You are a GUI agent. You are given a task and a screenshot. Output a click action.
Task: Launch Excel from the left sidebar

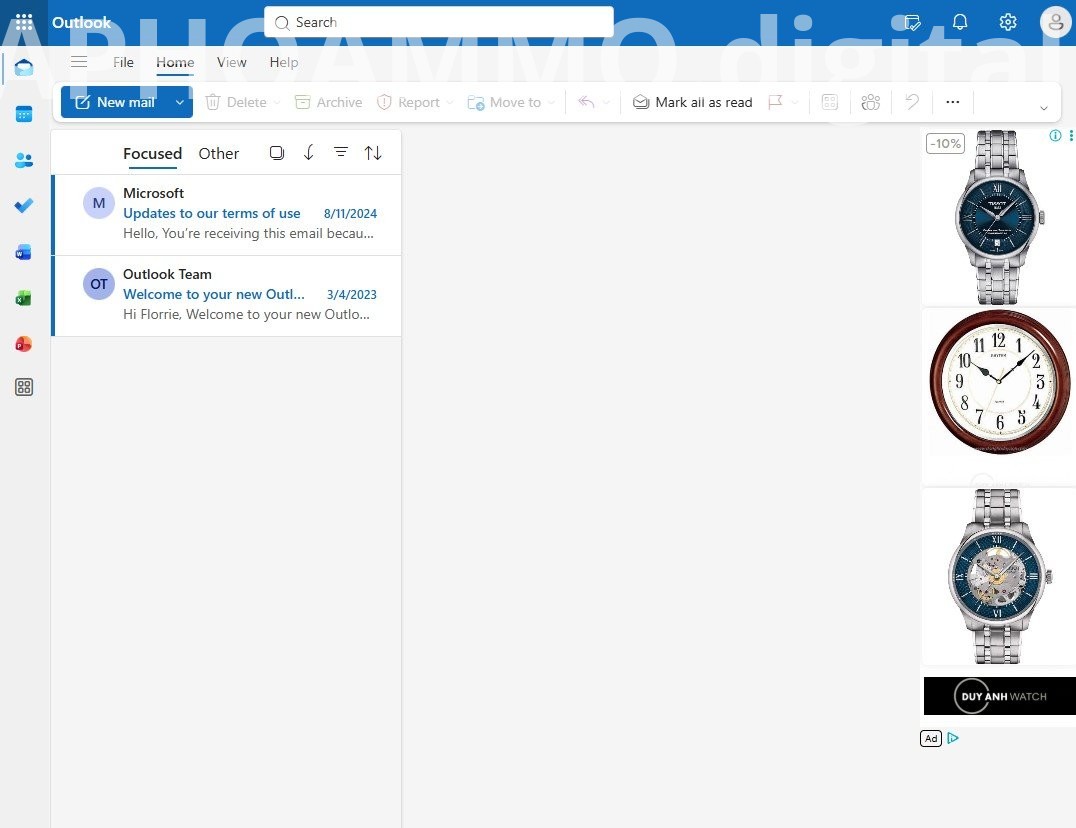(x=24, y=298)
